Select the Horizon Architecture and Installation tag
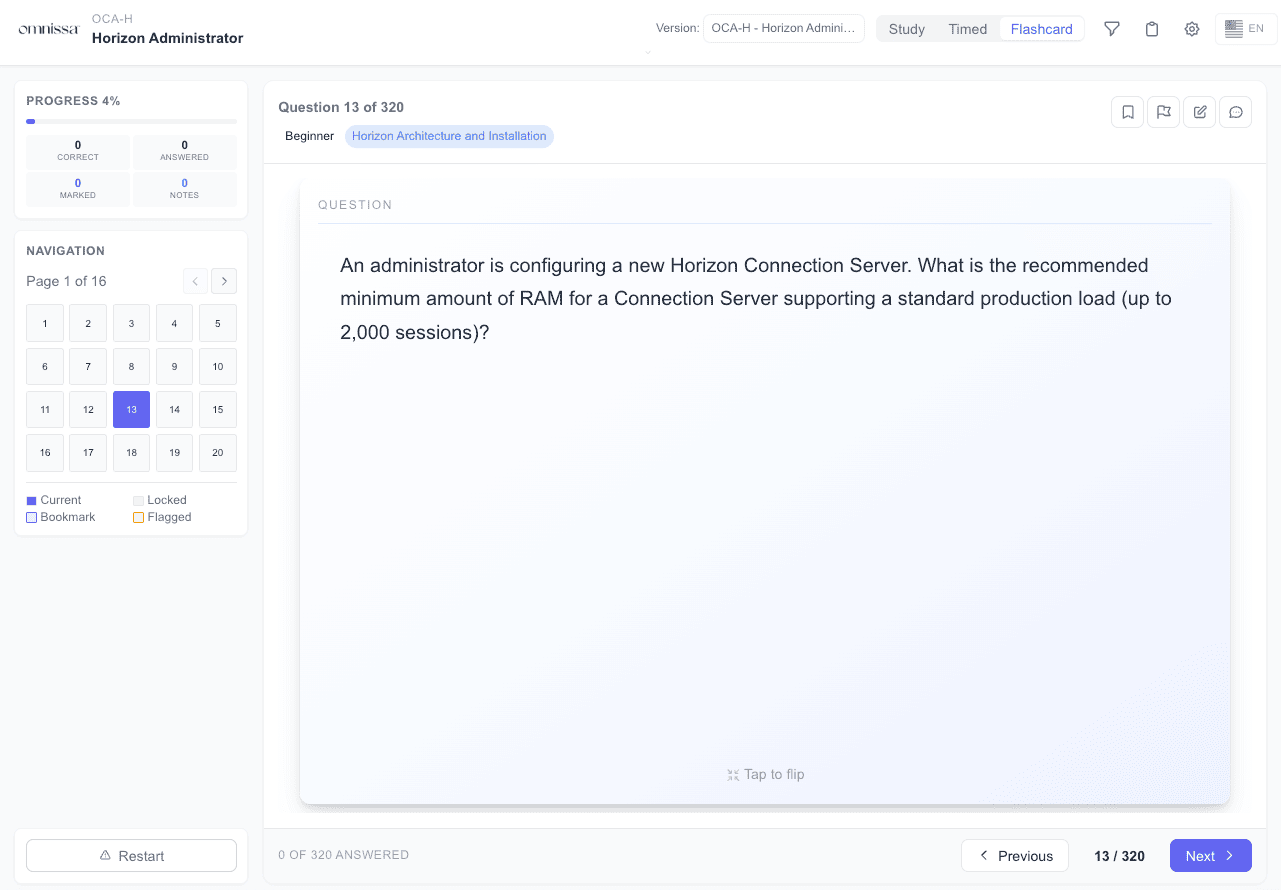 449,136
